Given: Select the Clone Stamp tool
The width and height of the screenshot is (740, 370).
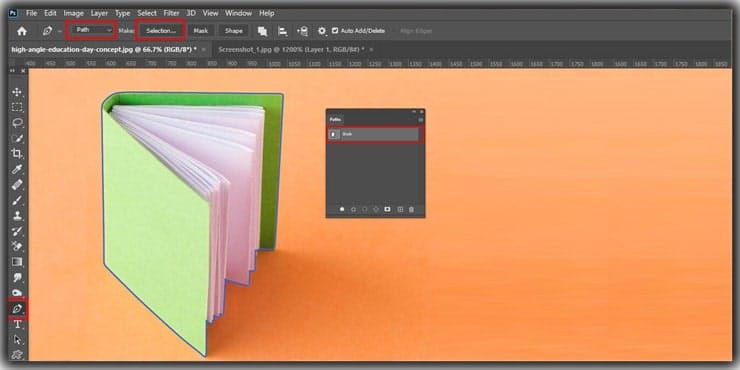Looking at the screenshot, I should point(17,215).
